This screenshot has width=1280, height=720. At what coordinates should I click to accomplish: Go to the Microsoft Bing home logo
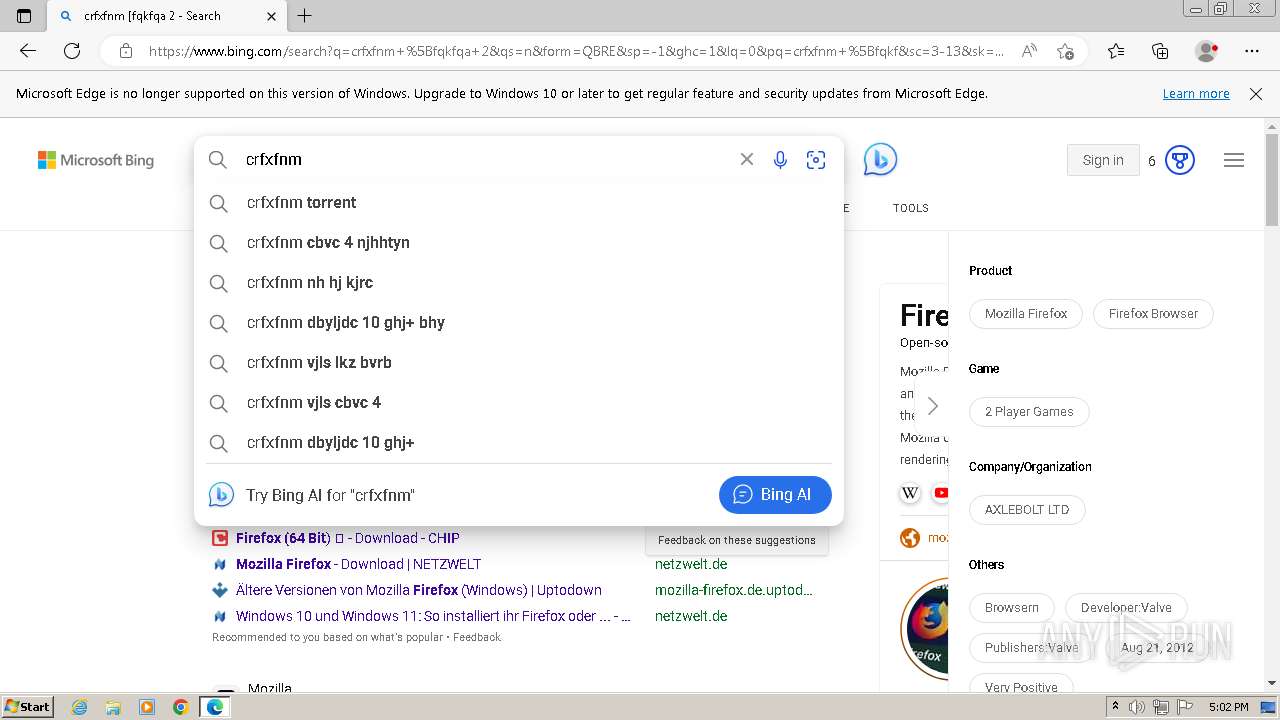(x=96, y=160)
